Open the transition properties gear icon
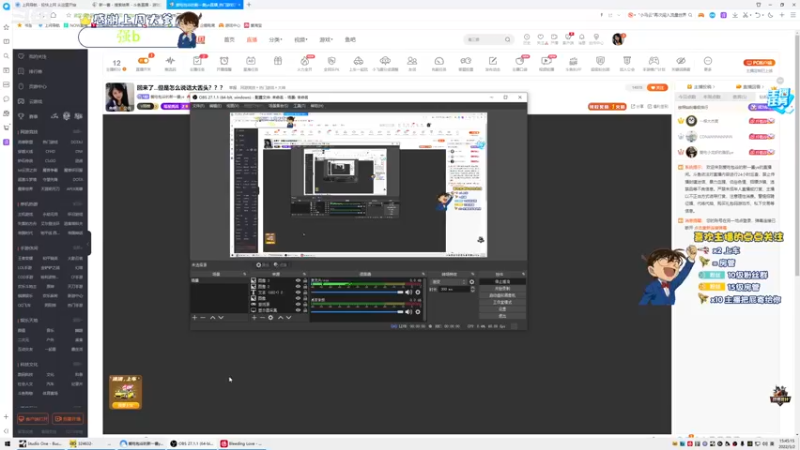 coord(471,282)
